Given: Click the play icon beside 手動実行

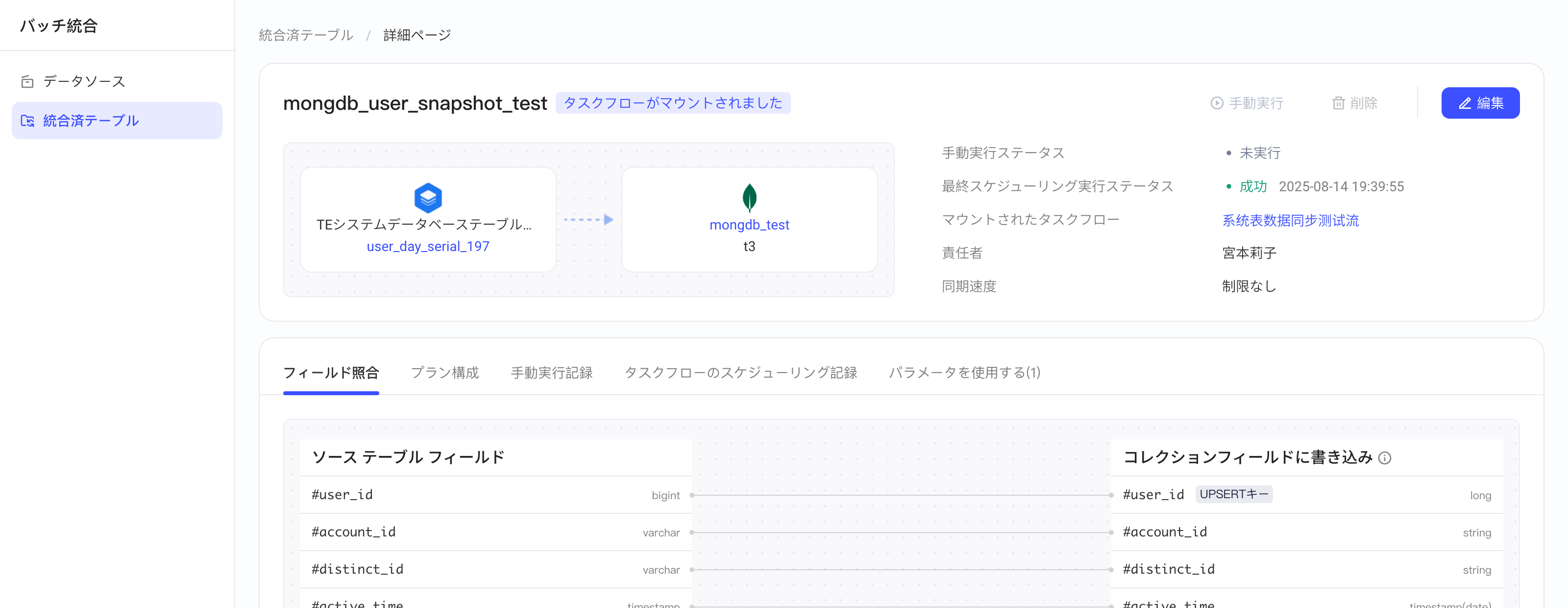Looking at the screenshot, I should click(1217, 103).
